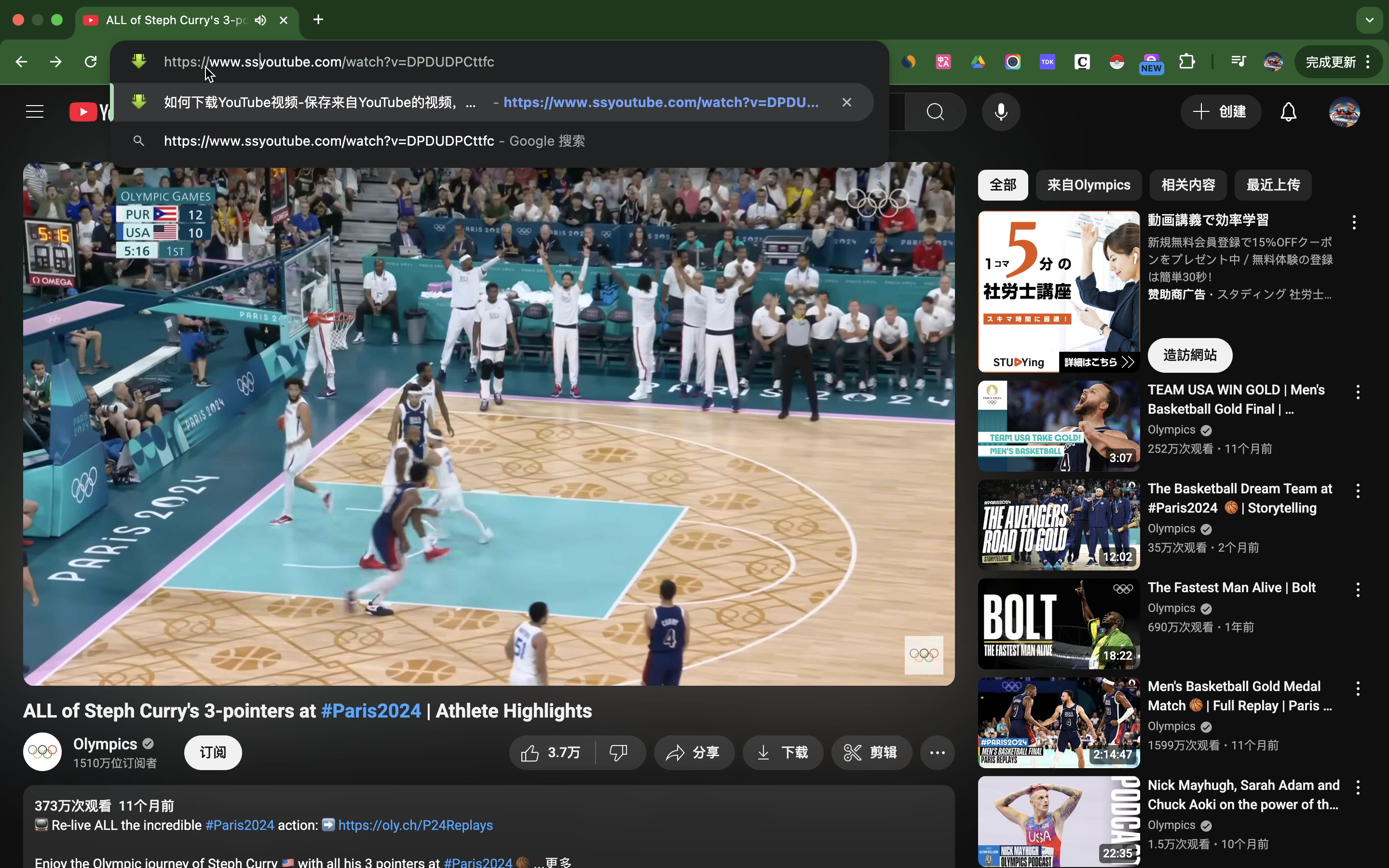Select the 相关内容 filter chip

point(1188,185)
